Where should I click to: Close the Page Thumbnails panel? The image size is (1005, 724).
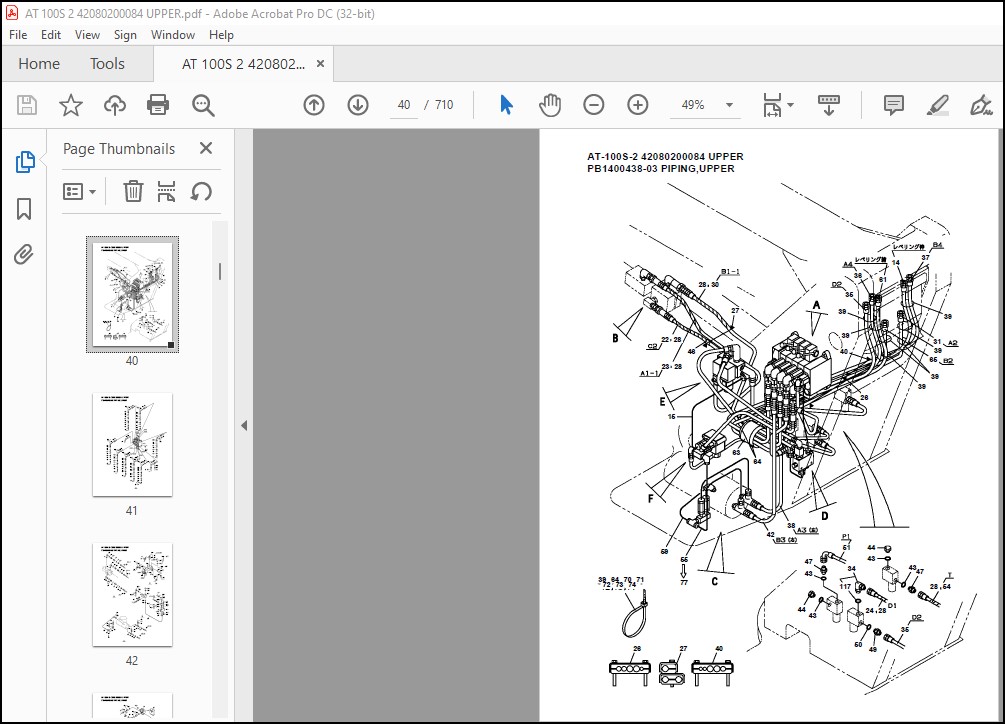pyautogui.click(x=206, y=148)
